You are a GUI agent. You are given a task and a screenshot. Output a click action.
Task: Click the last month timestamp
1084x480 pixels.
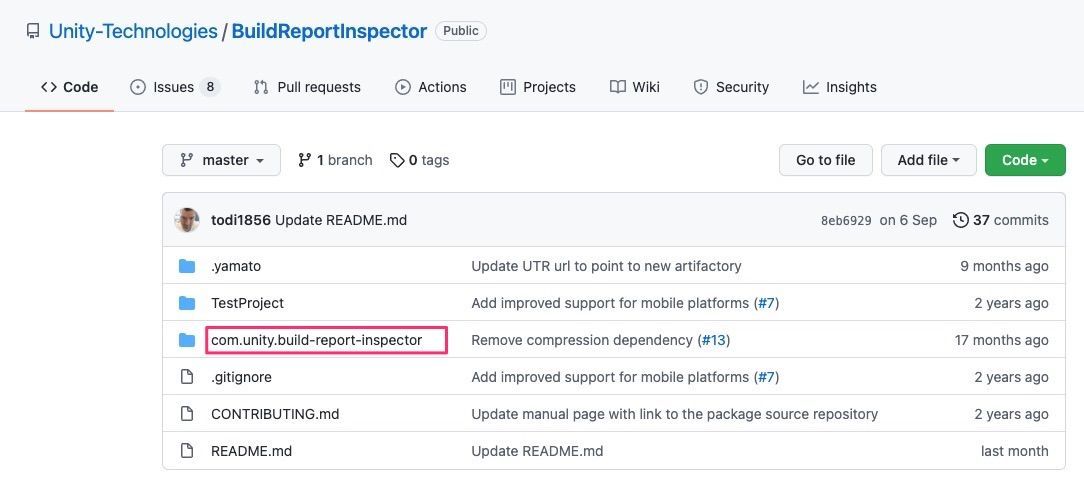[1015, 452]
